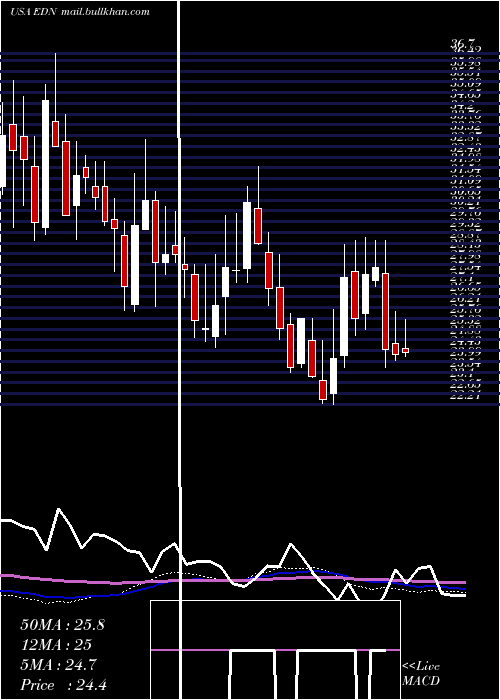The width and height of the screenshot is (500, 700).
Task: Click the <<Live MACD label
Action: click(421, 673)
